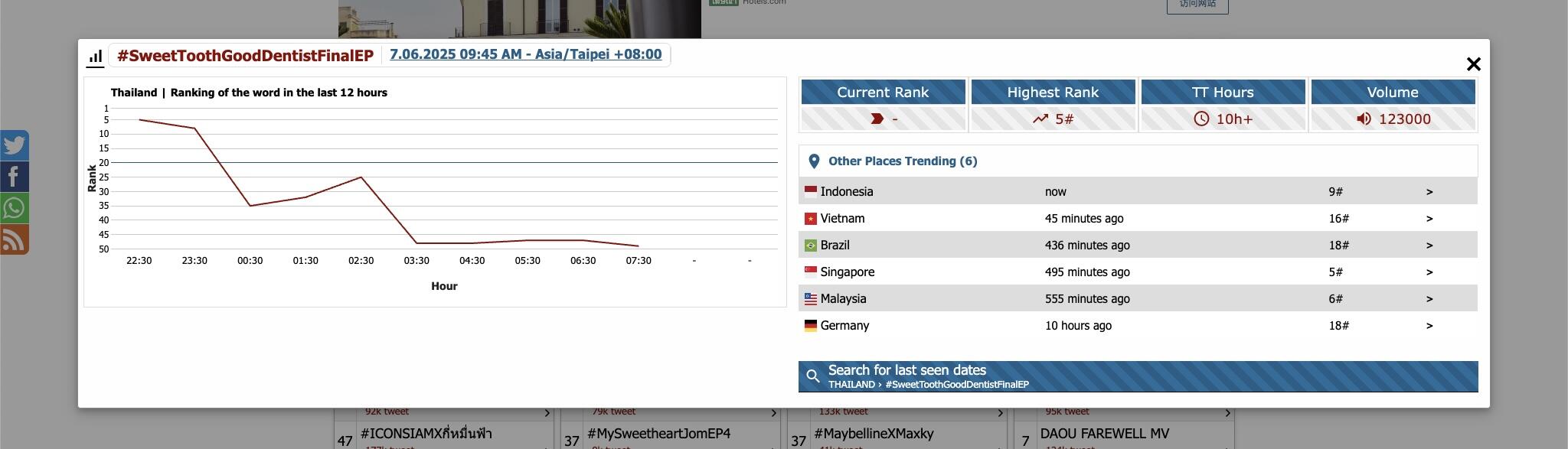Share via the WhatsApp icon
This screenshot has width=1568, height=449.
[14, 208]
